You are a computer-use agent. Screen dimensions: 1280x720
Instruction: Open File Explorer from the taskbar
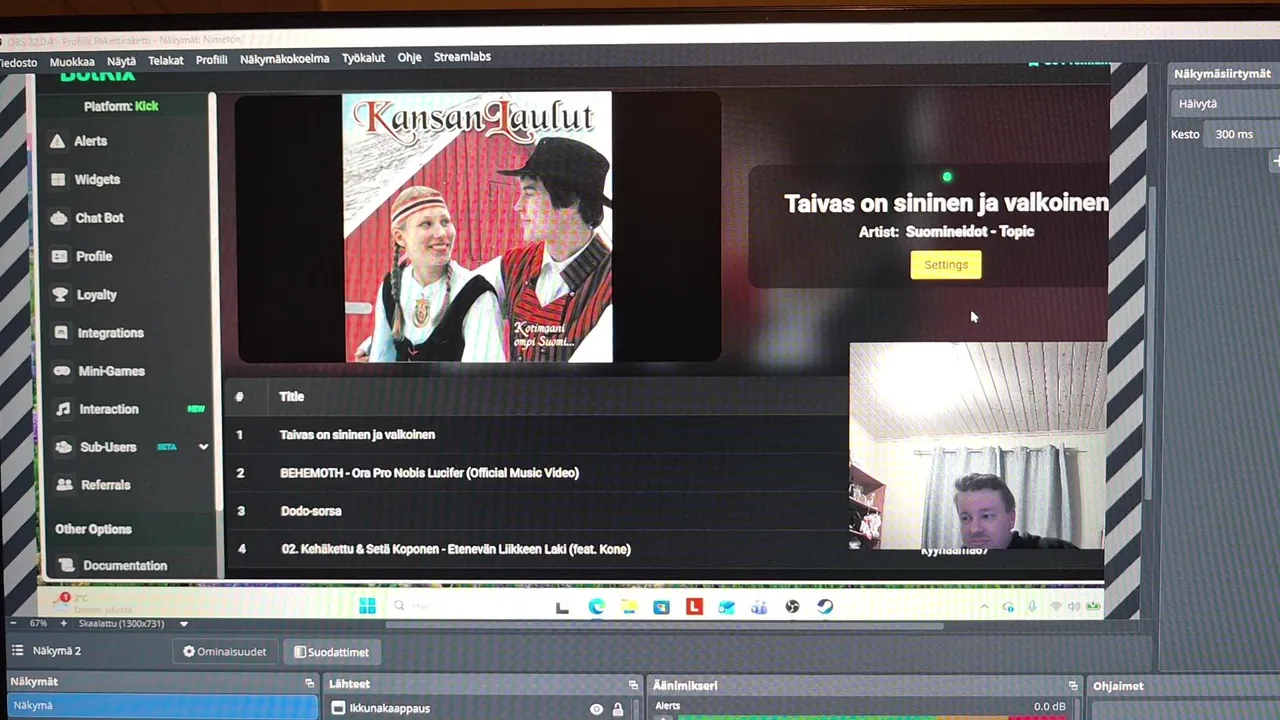point(628,607)
